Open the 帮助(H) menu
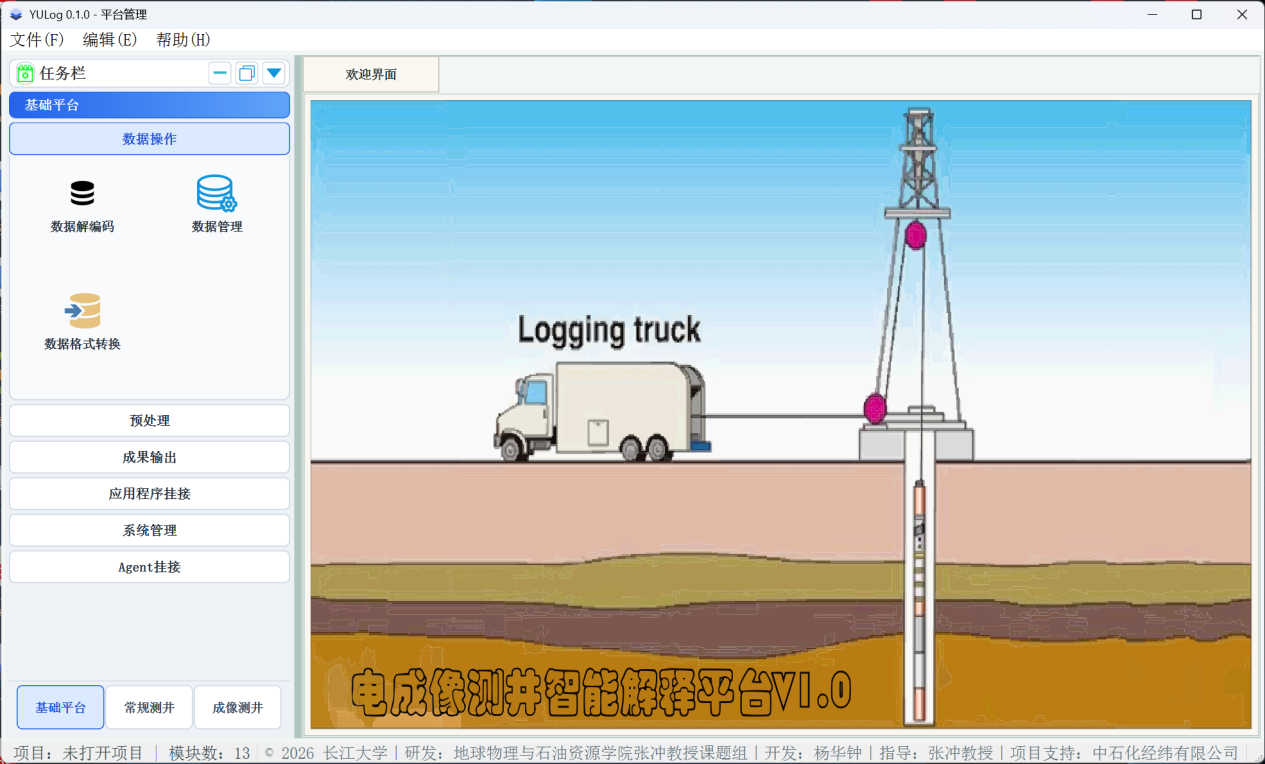 coord(183,40)
